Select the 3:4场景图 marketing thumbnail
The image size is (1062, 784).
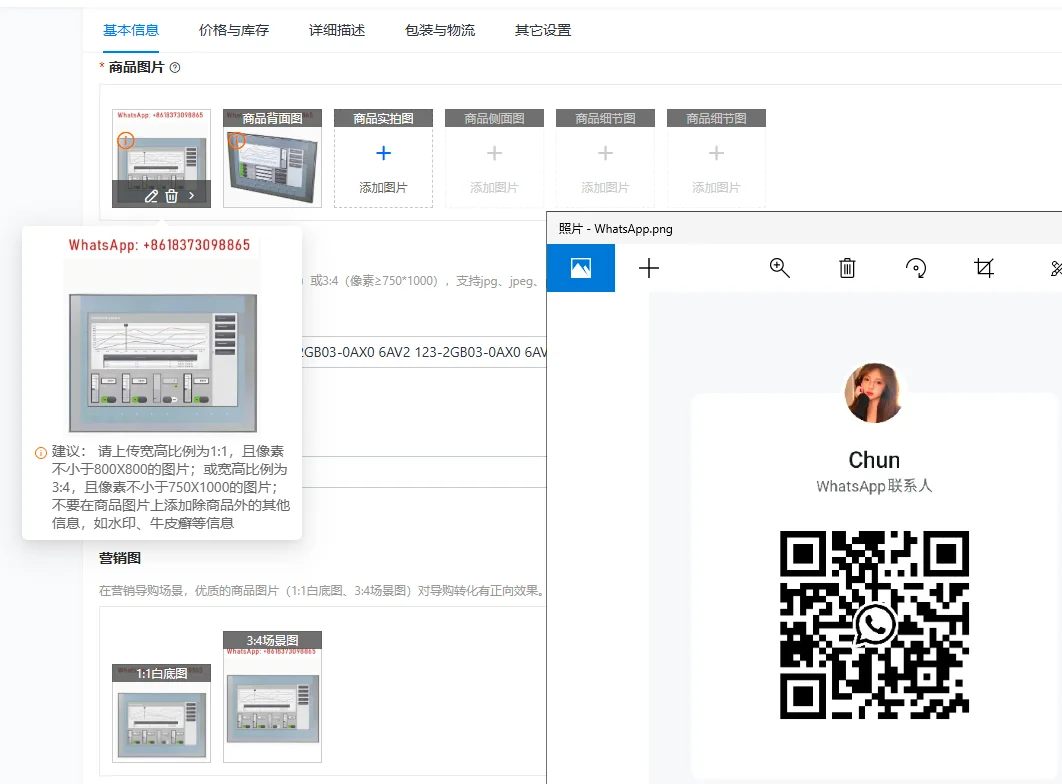pos(272,697)
